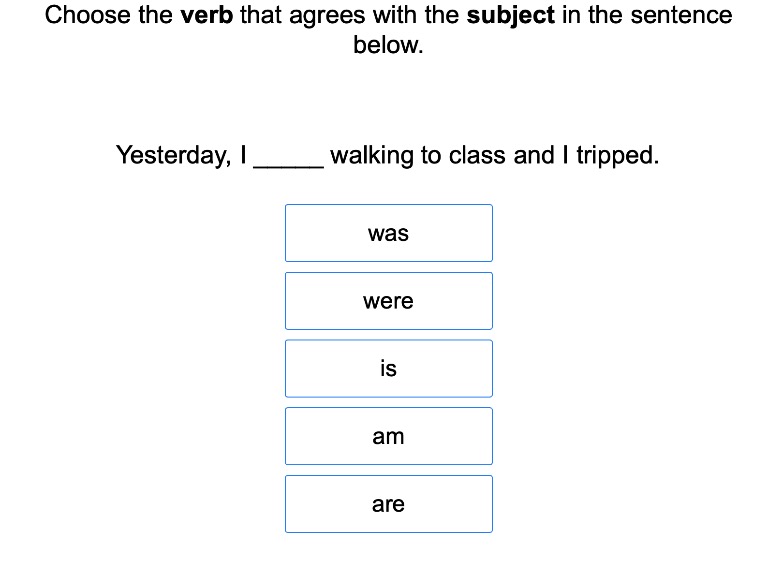Click the bold word "verb" in instructions

207,16
